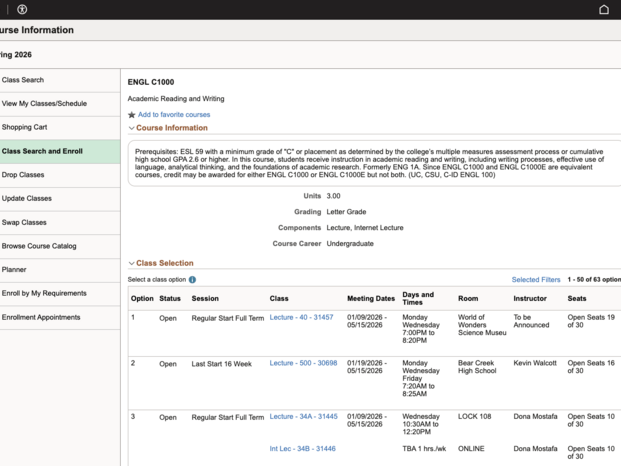Open Class Search in sidebar
The image size is (621, 466).
click(60, 80)
